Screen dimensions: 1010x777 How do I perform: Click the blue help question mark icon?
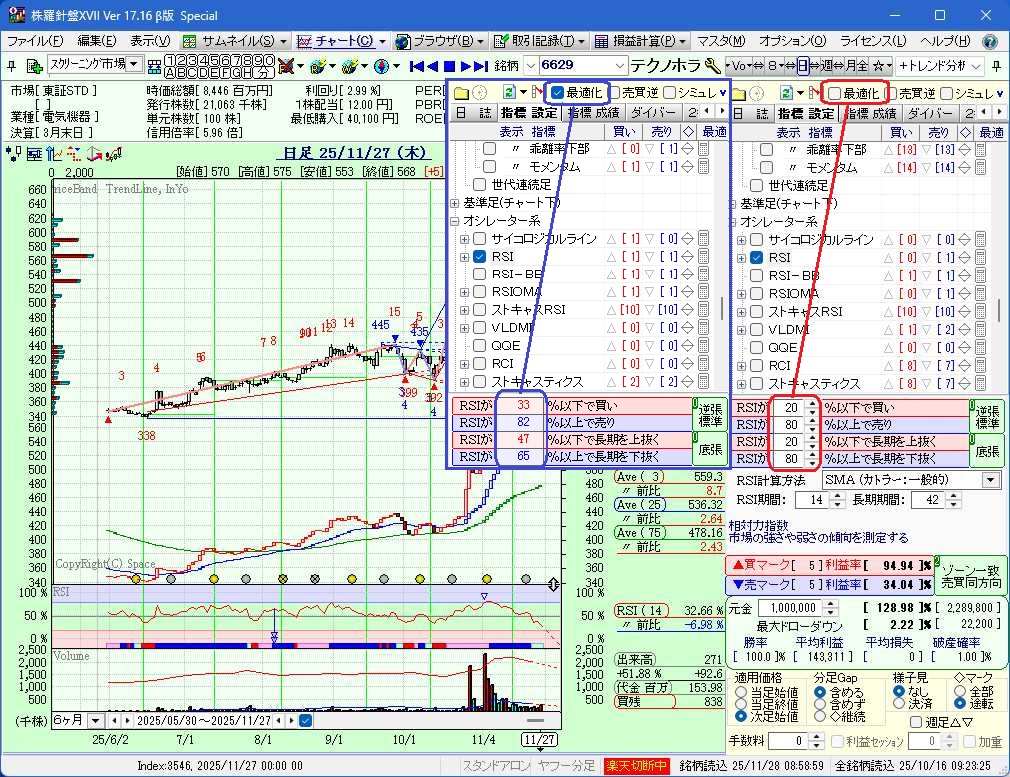click(x=990, y=42)
